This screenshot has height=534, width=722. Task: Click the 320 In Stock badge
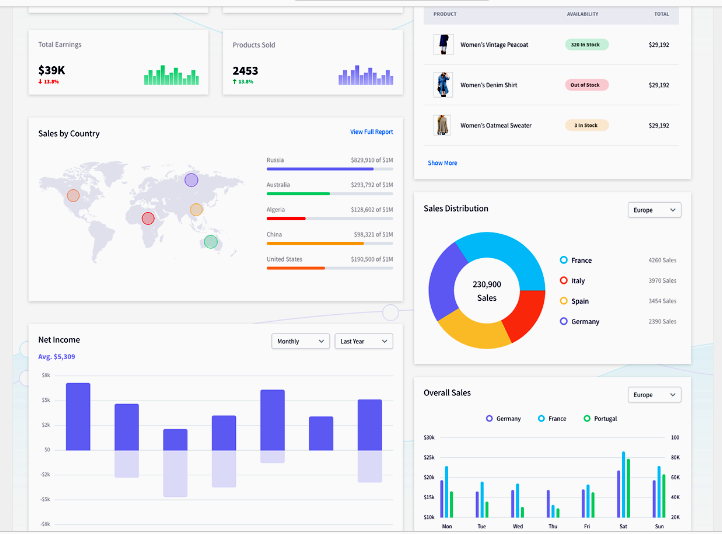(587, 45)
